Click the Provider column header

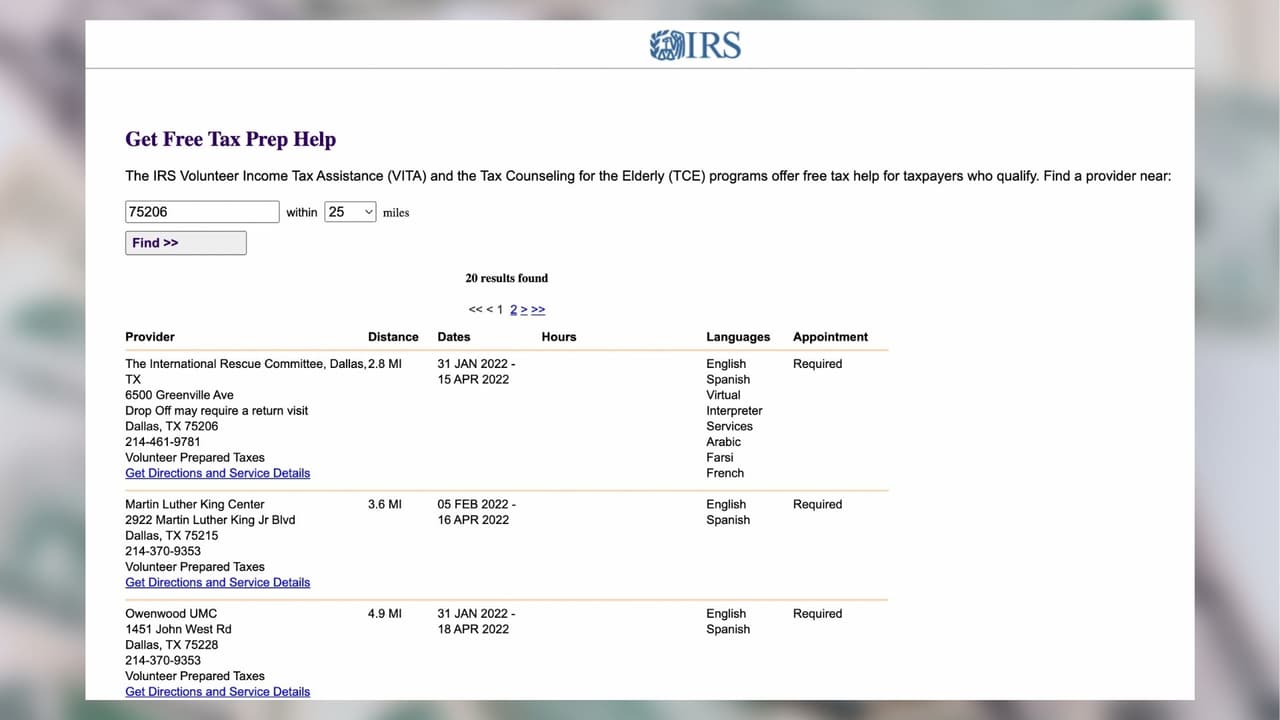click(x=150, y=337)
